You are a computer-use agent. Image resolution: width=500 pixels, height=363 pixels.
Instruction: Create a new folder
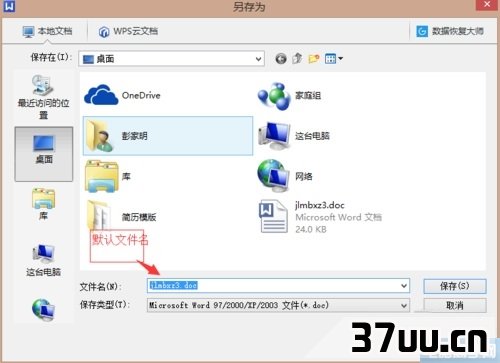pos(314,59)
